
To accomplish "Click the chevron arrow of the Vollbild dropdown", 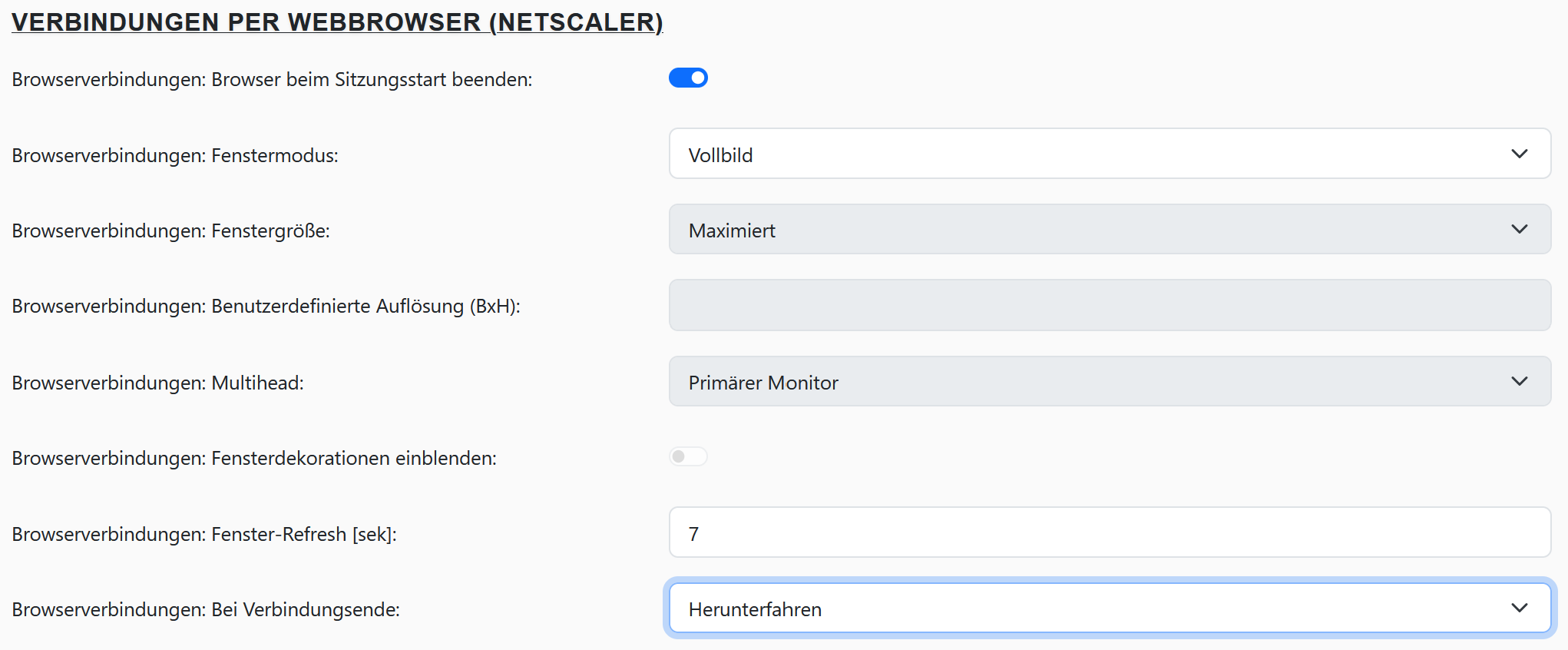I will click(x=1519, y=154).
